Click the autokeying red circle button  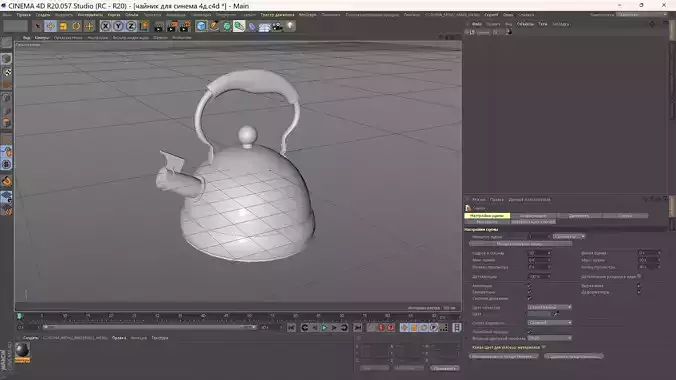point(391,328)
